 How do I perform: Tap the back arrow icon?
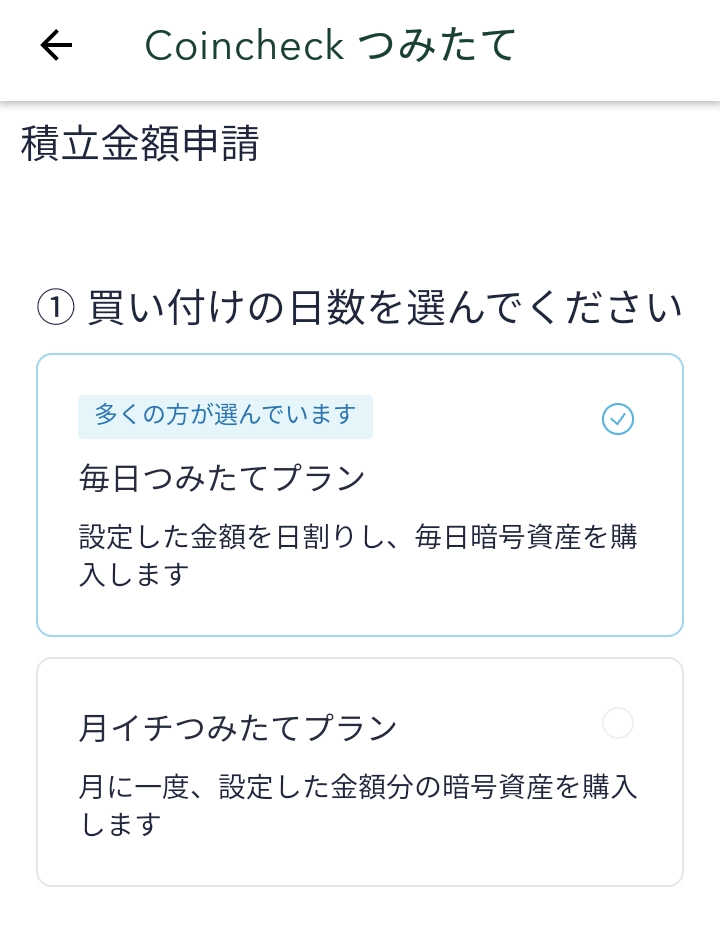click(x=57, y=45)
